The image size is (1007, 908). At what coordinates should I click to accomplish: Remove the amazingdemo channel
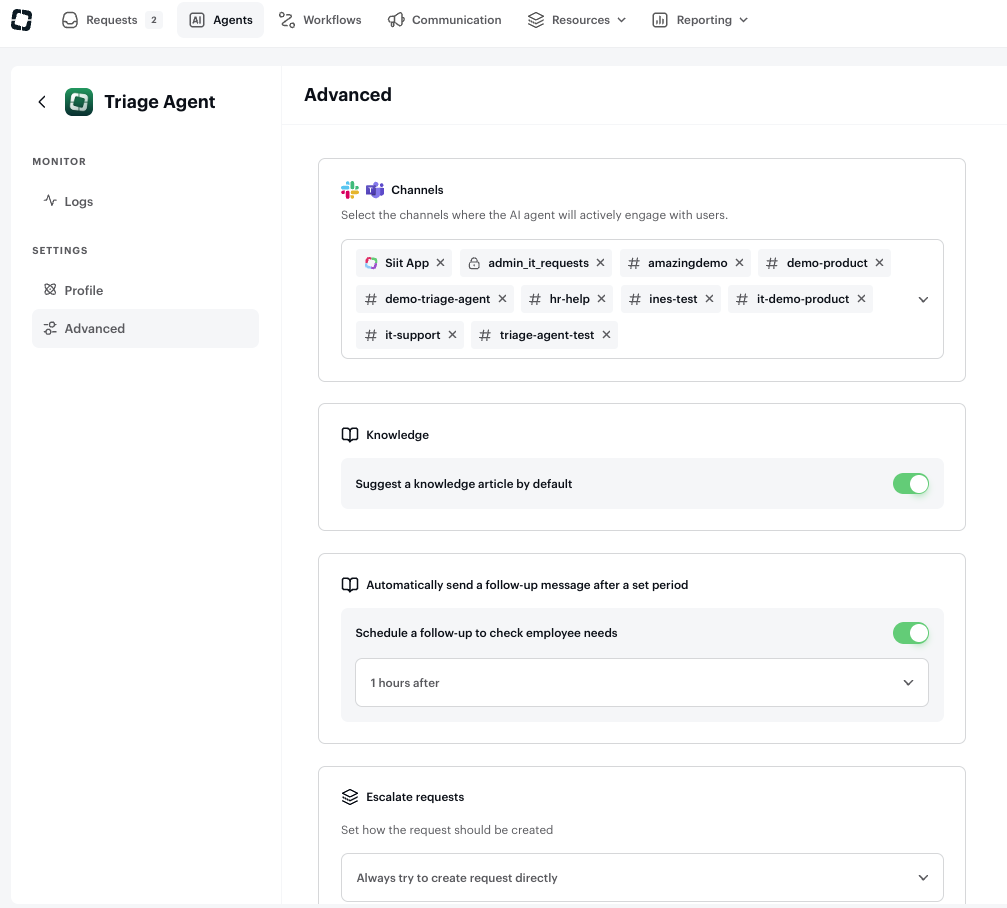tap(739, 263)
